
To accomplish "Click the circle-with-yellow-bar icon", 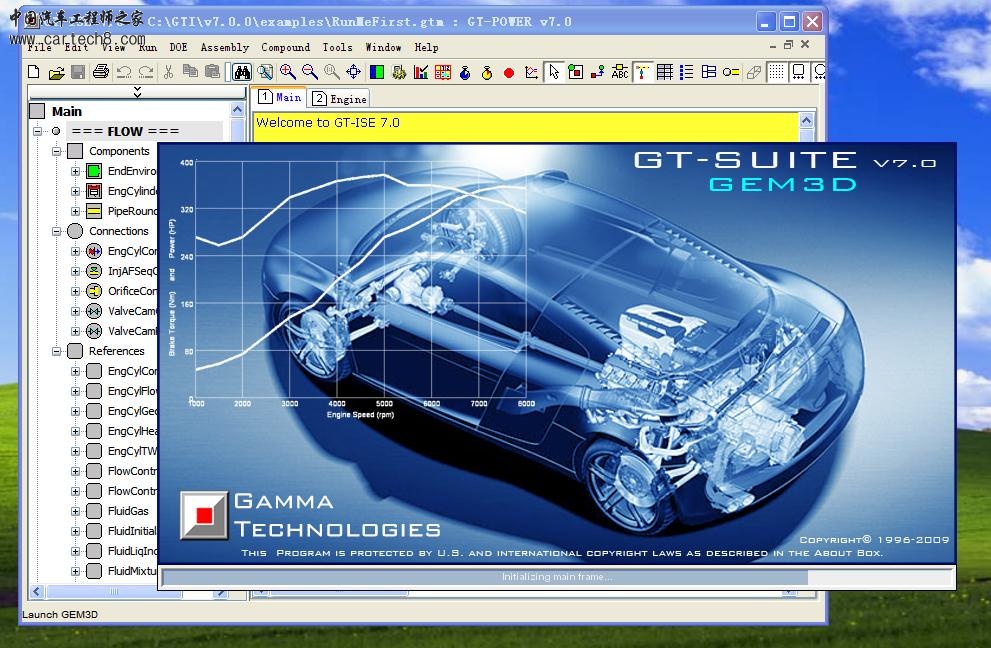I will (731, 72).
